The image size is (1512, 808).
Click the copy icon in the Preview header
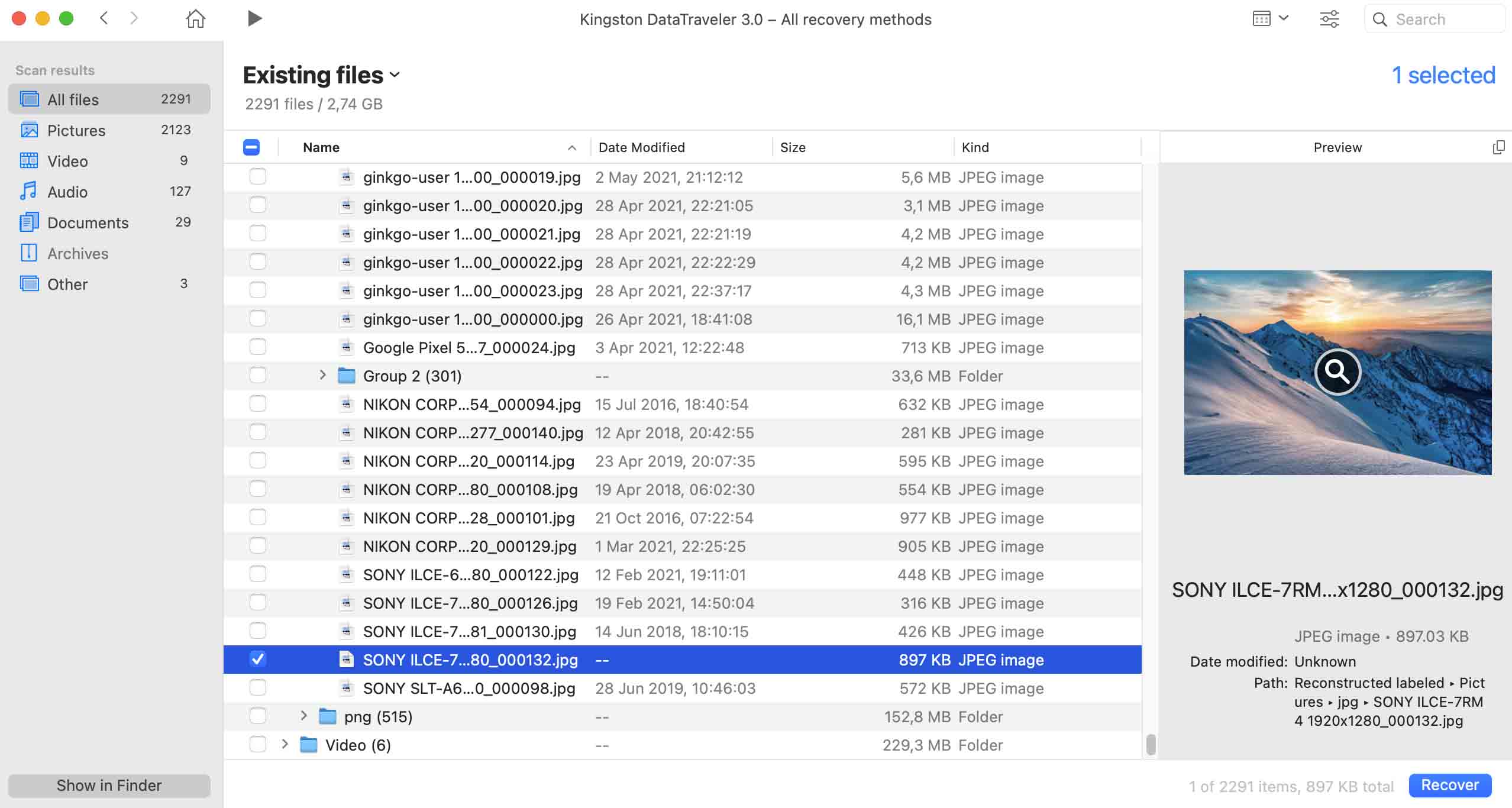(x=1498, y=147)
